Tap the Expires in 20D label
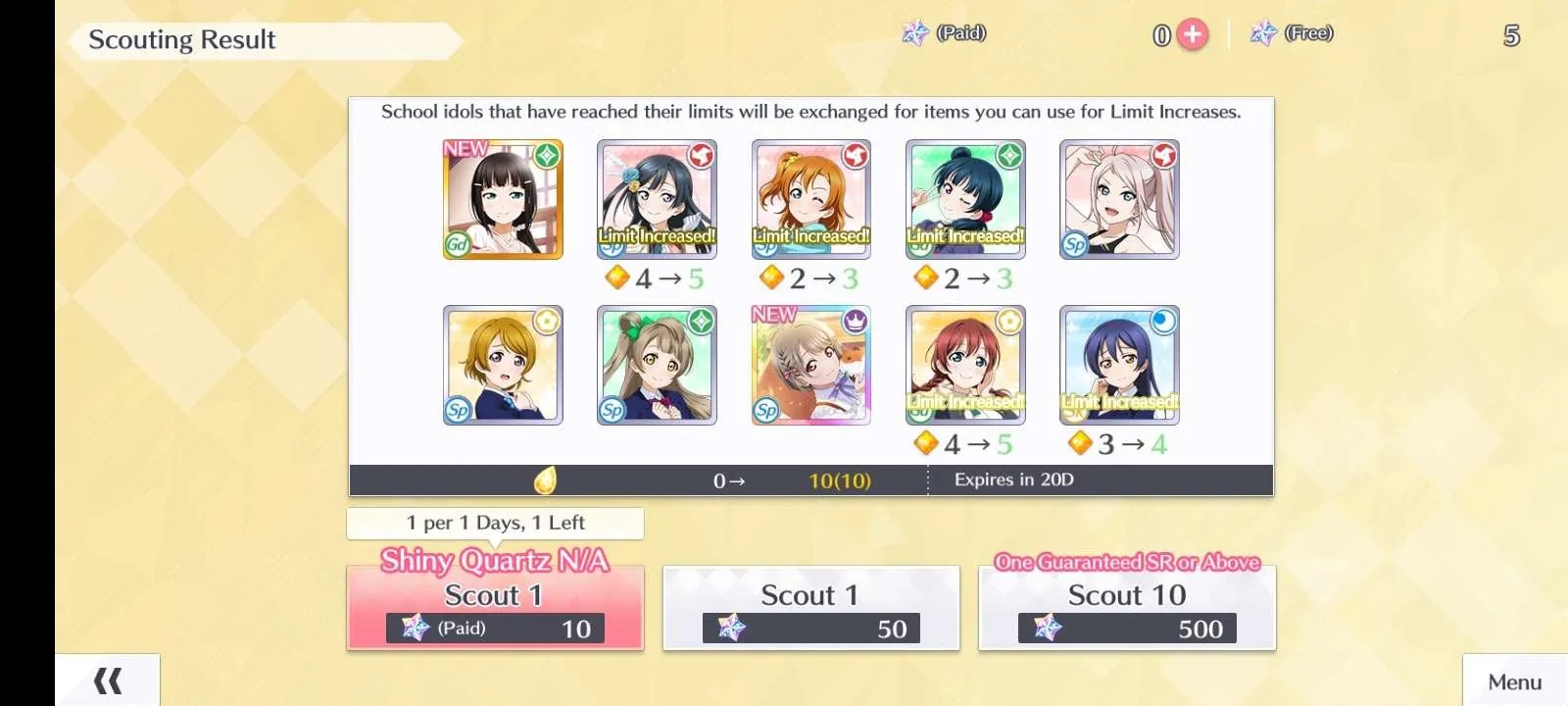The height and width of the screenshot is (706, 1568). (x=1014, y=479)
